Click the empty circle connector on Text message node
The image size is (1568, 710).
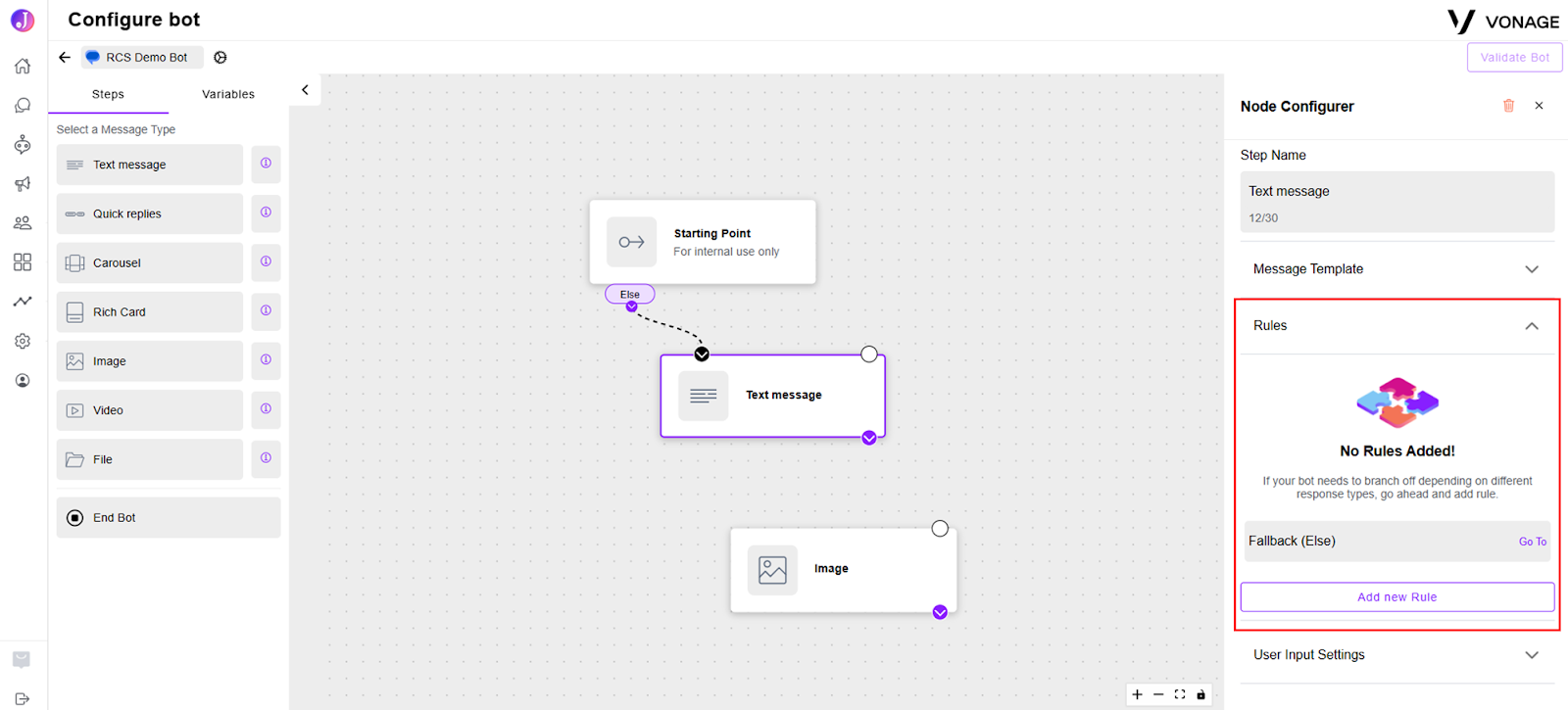click(x=869, y=355)
